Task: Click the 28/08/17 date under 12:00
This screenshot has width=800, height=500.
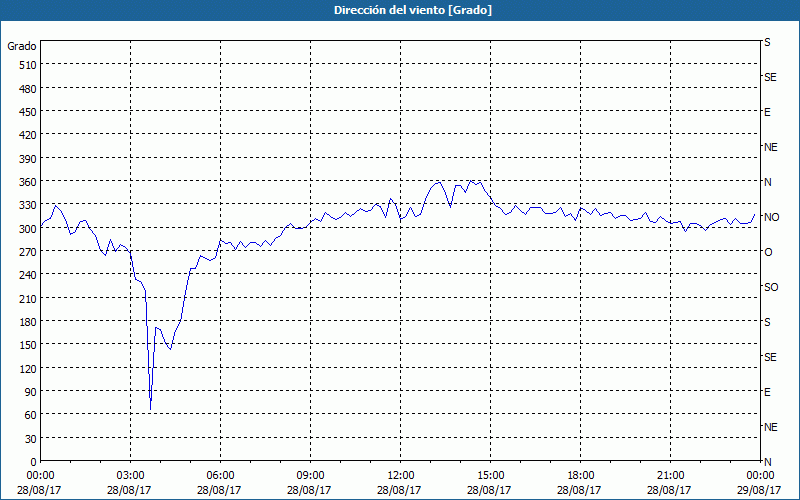Action: tap(399, 490)
